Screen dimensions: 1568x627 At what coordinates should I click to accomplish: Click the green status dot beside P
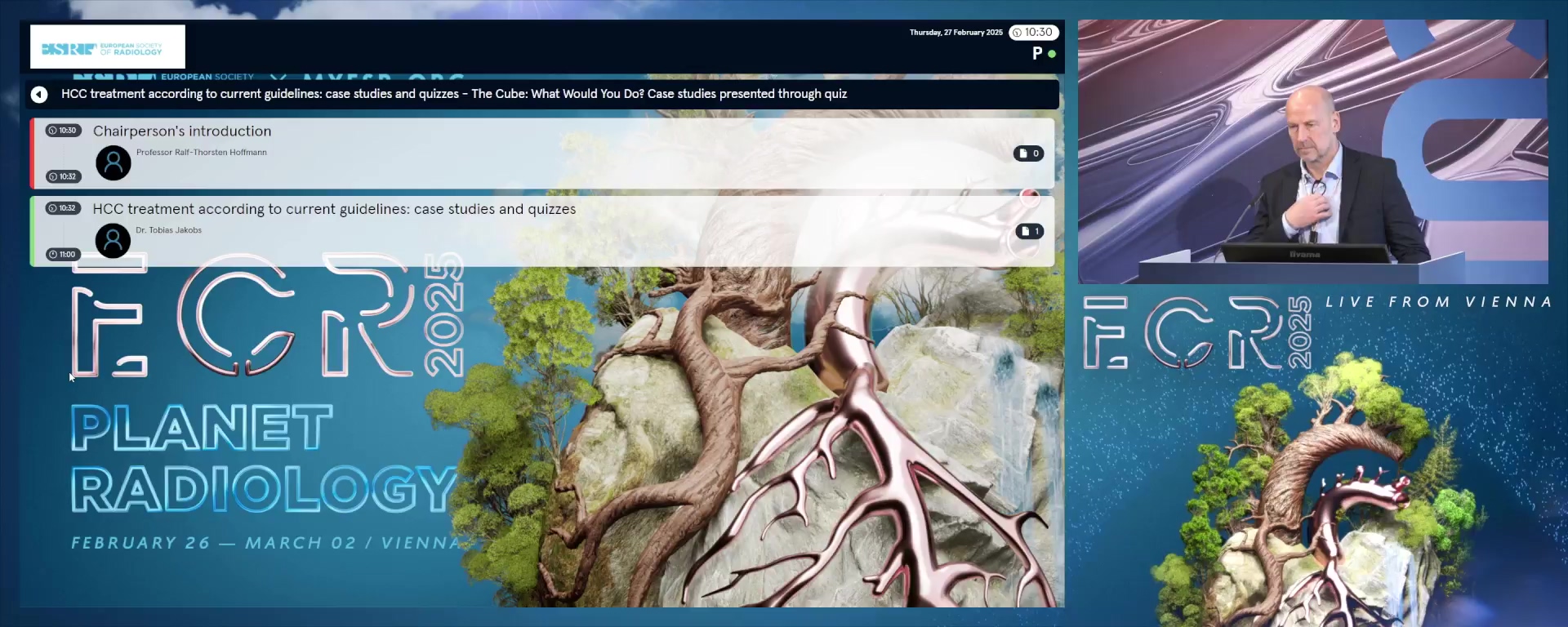pos(1052,54)
